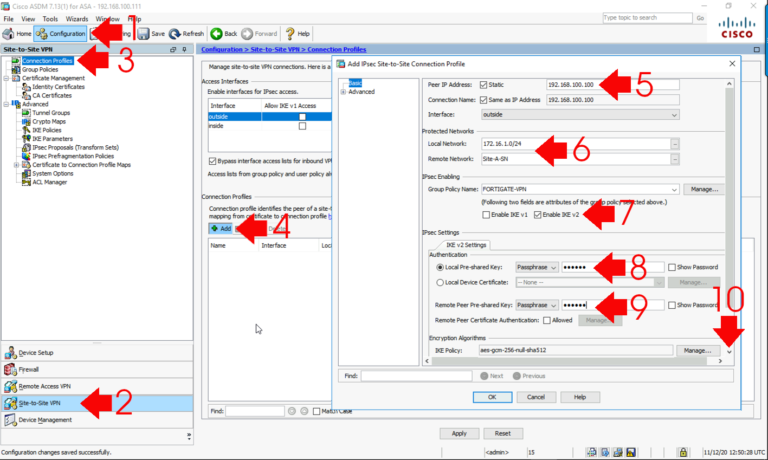Select Group Policies tree icon
This screenshot has width=768, height=460.
tap(16, 70)
